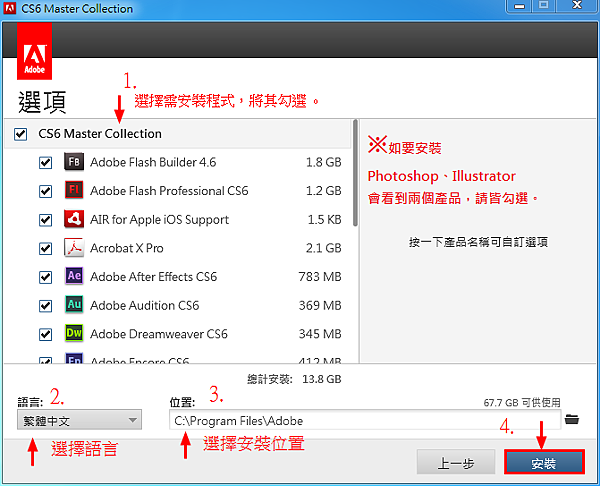This screenshot has height=486, width=600.
Task: Select Adobe Dreamweaver CS6 name
Action: 159,334
